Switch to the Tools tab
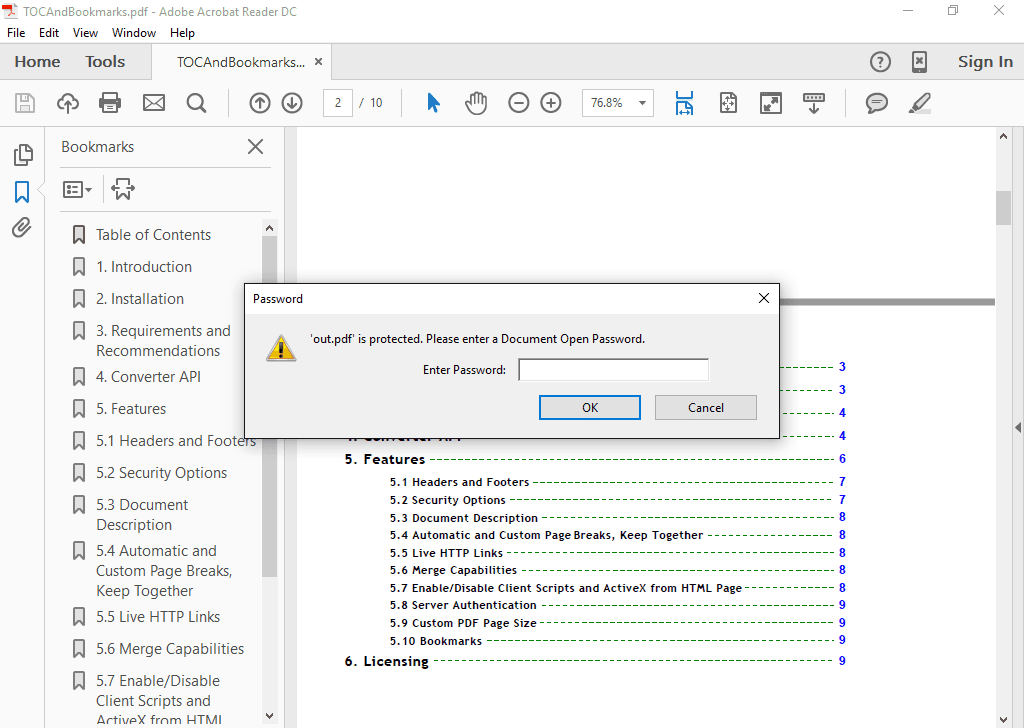1024x728 pixels. click(105, 62)
